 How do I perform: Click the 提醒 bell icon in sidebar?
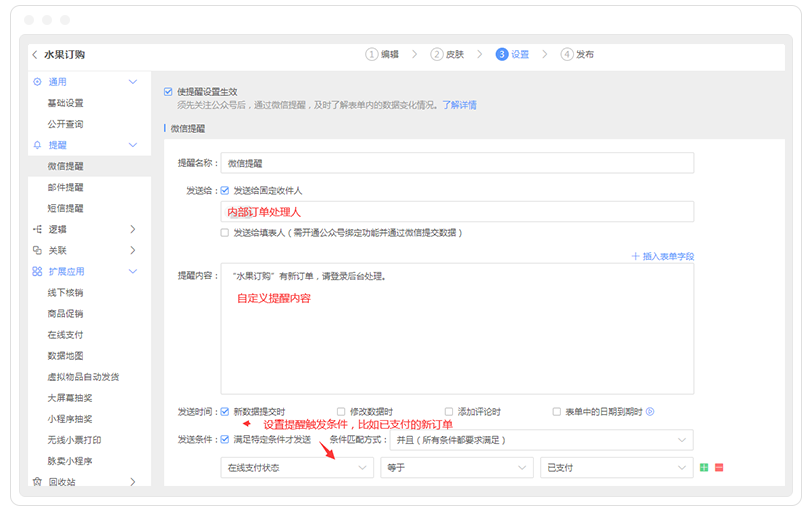pyautogui.click(x=37, y=145)
